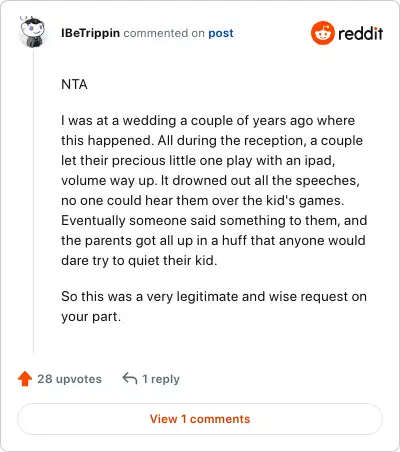
Task: Click the line "So this was a very legitimate"
Action: pos(214,296)
